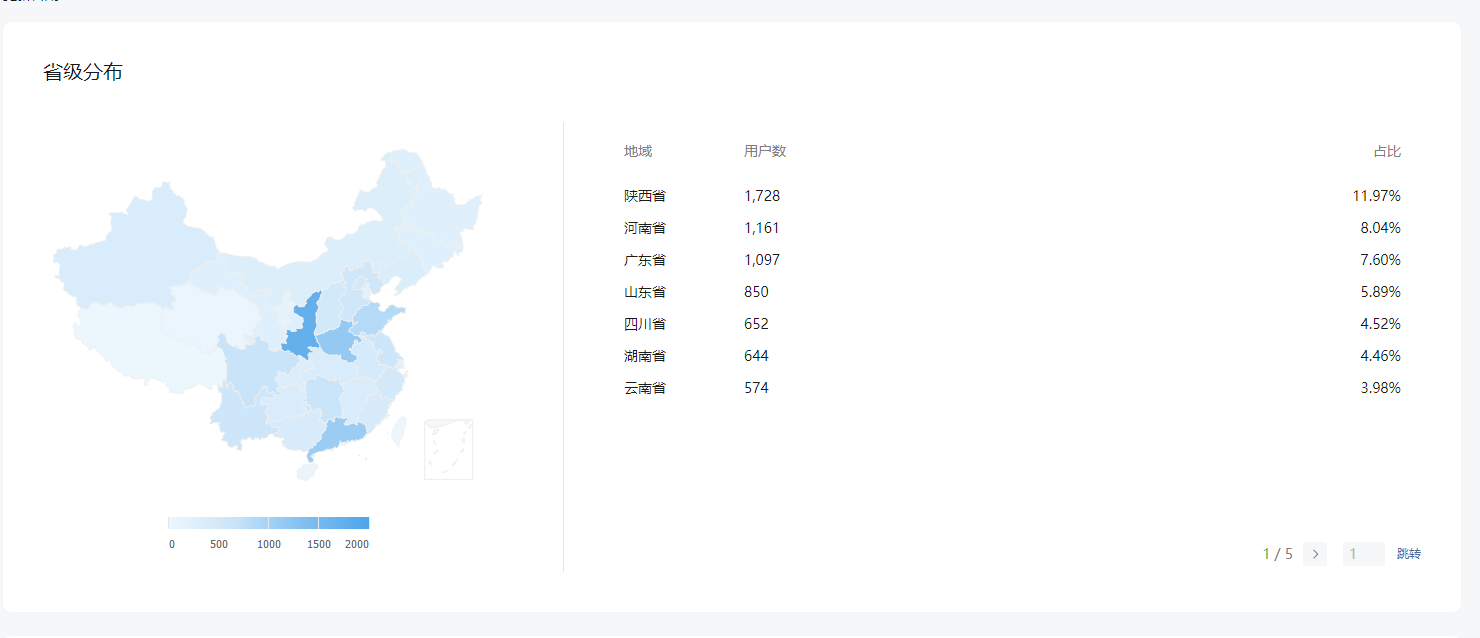This screenshot has width=1480, height=638.
Task: Click the 11.97% percentage value
Action: (x=1377, y=196)
